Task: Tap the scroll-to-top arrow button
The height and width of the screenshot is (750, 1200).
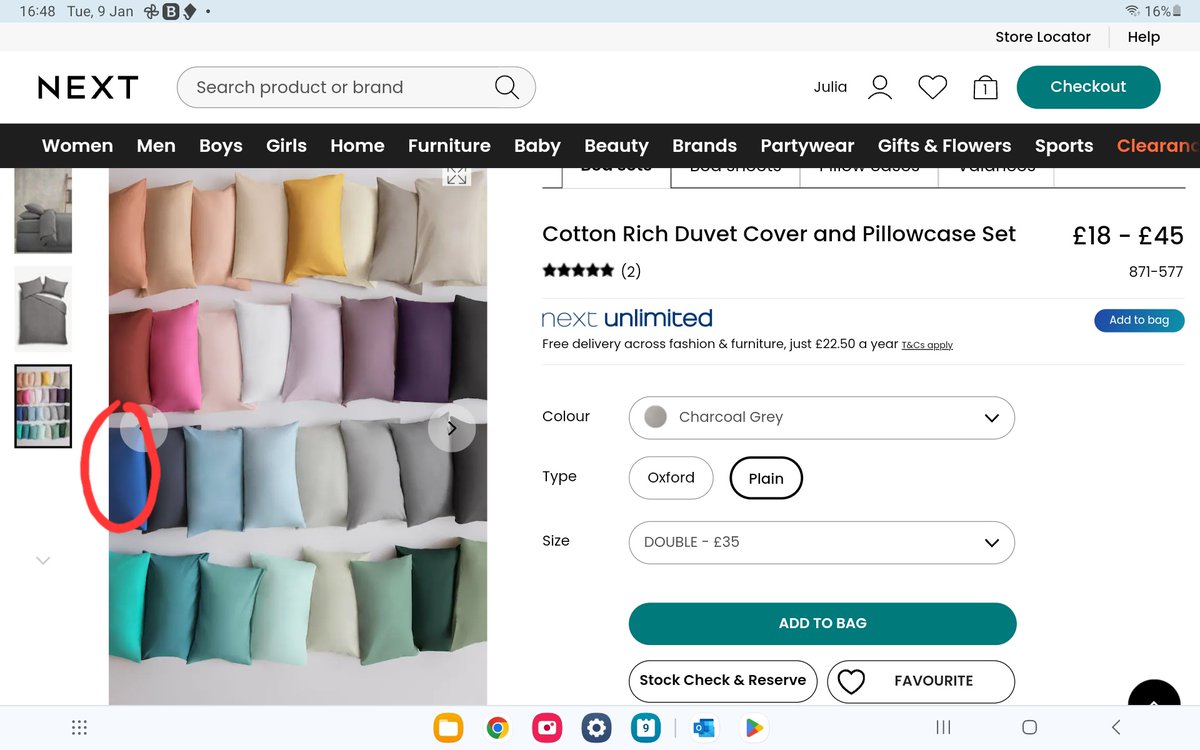Action: click(1154, 693)
